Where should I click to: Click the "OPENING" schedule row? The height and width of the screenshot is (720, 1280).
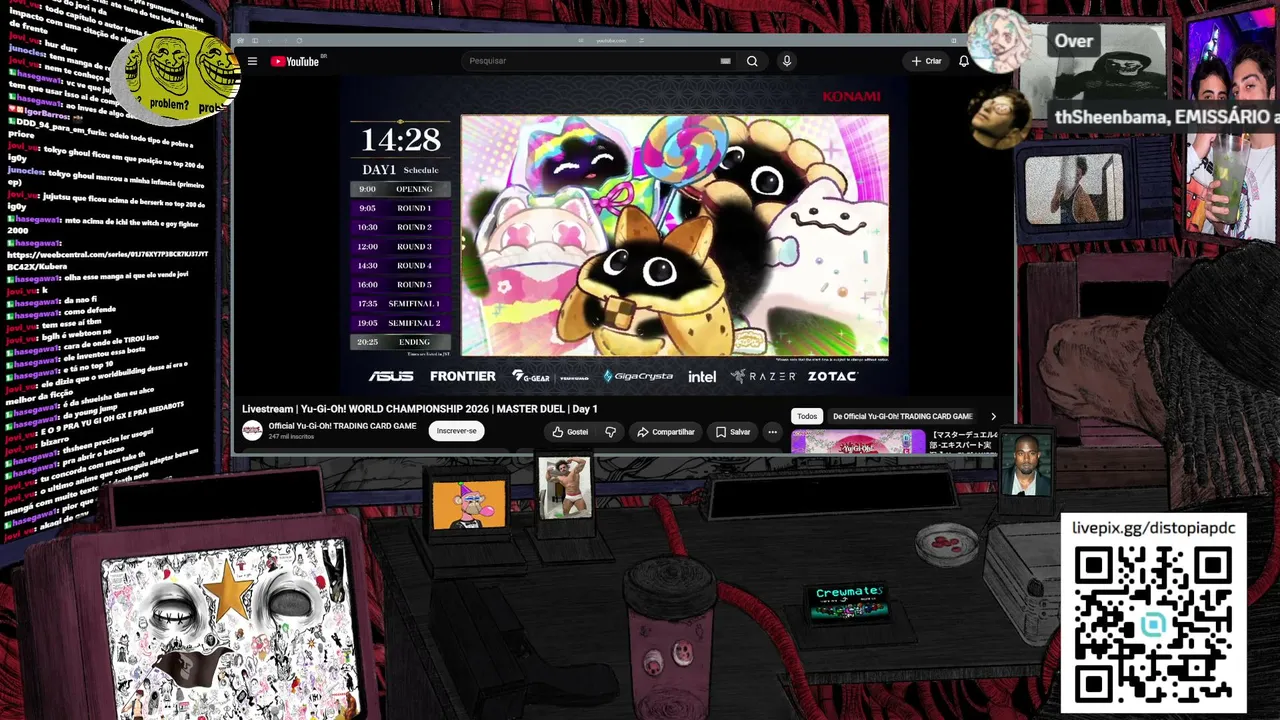coord(400,189)
